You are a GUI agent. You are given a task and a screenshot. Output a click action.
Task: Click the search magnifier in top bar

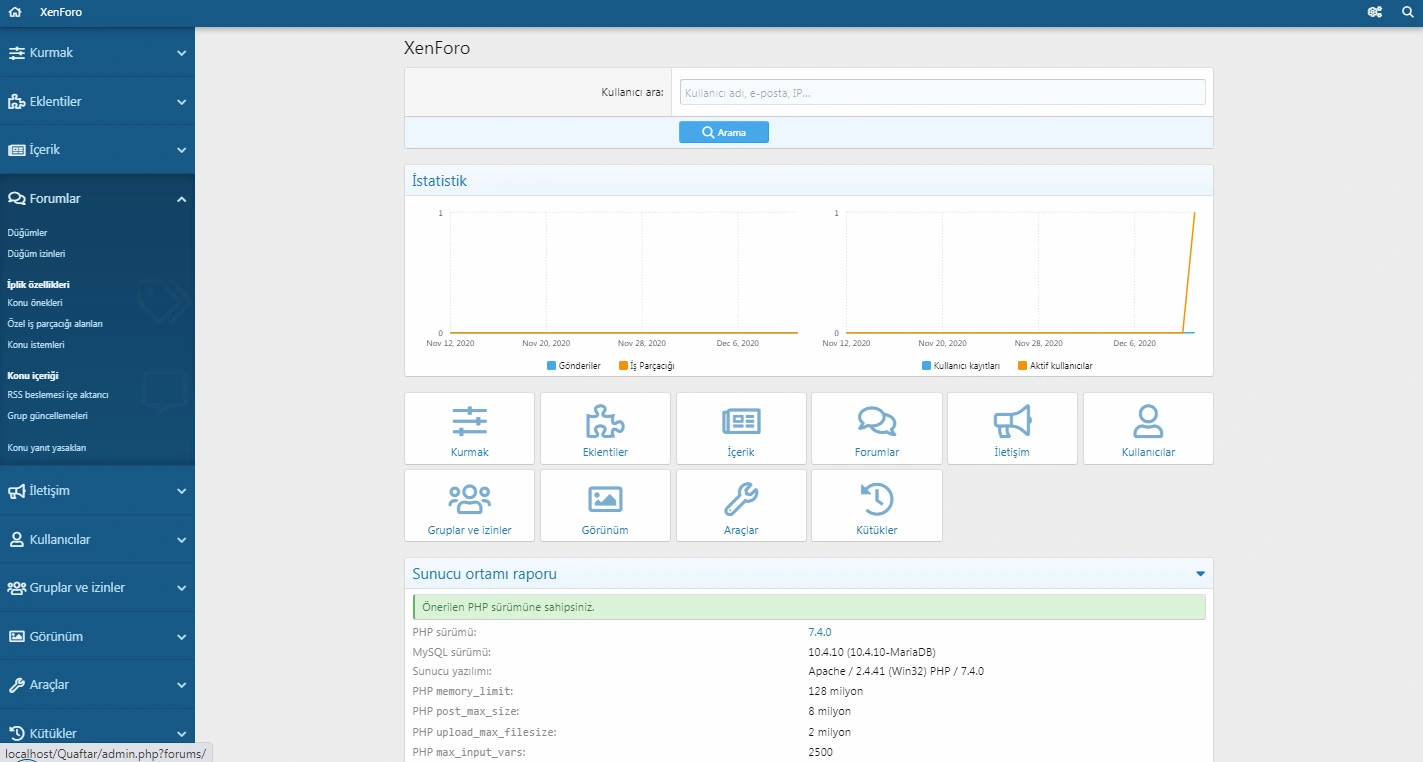(x=1407, y=12)
